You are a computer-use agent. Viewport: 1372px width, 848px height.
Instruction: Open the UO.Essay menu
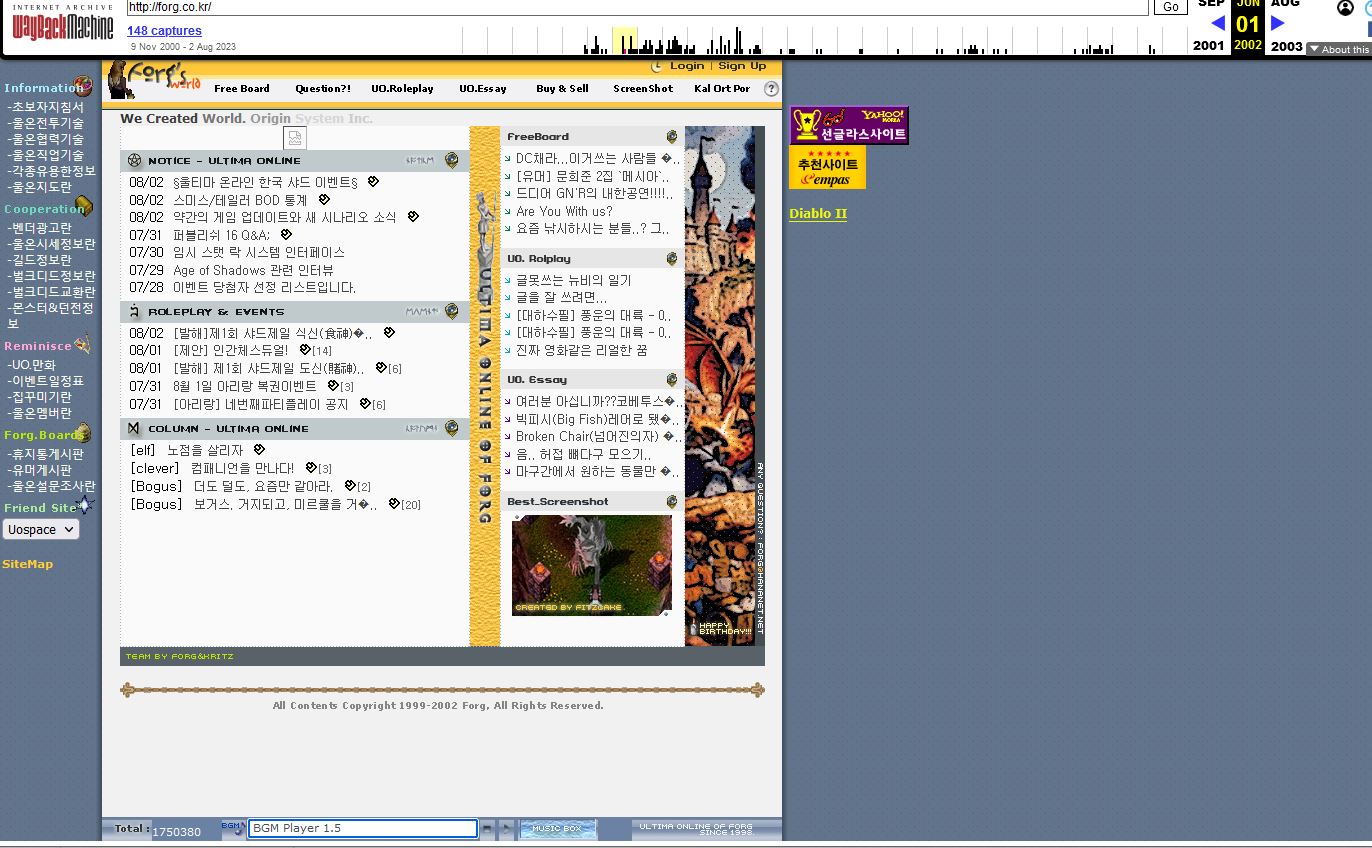(483, 88)
